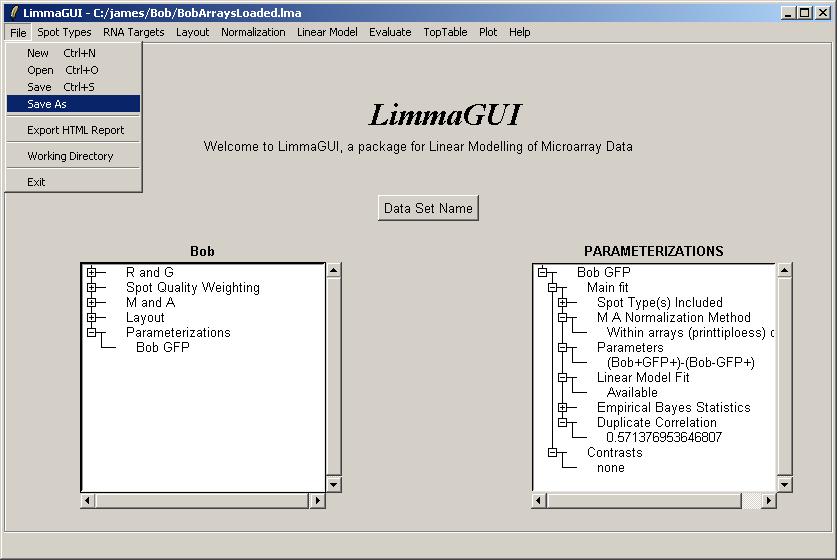837x560 pixels.
Task: Click the LimmaGUI feather icon in title bar
Action: 12,13
